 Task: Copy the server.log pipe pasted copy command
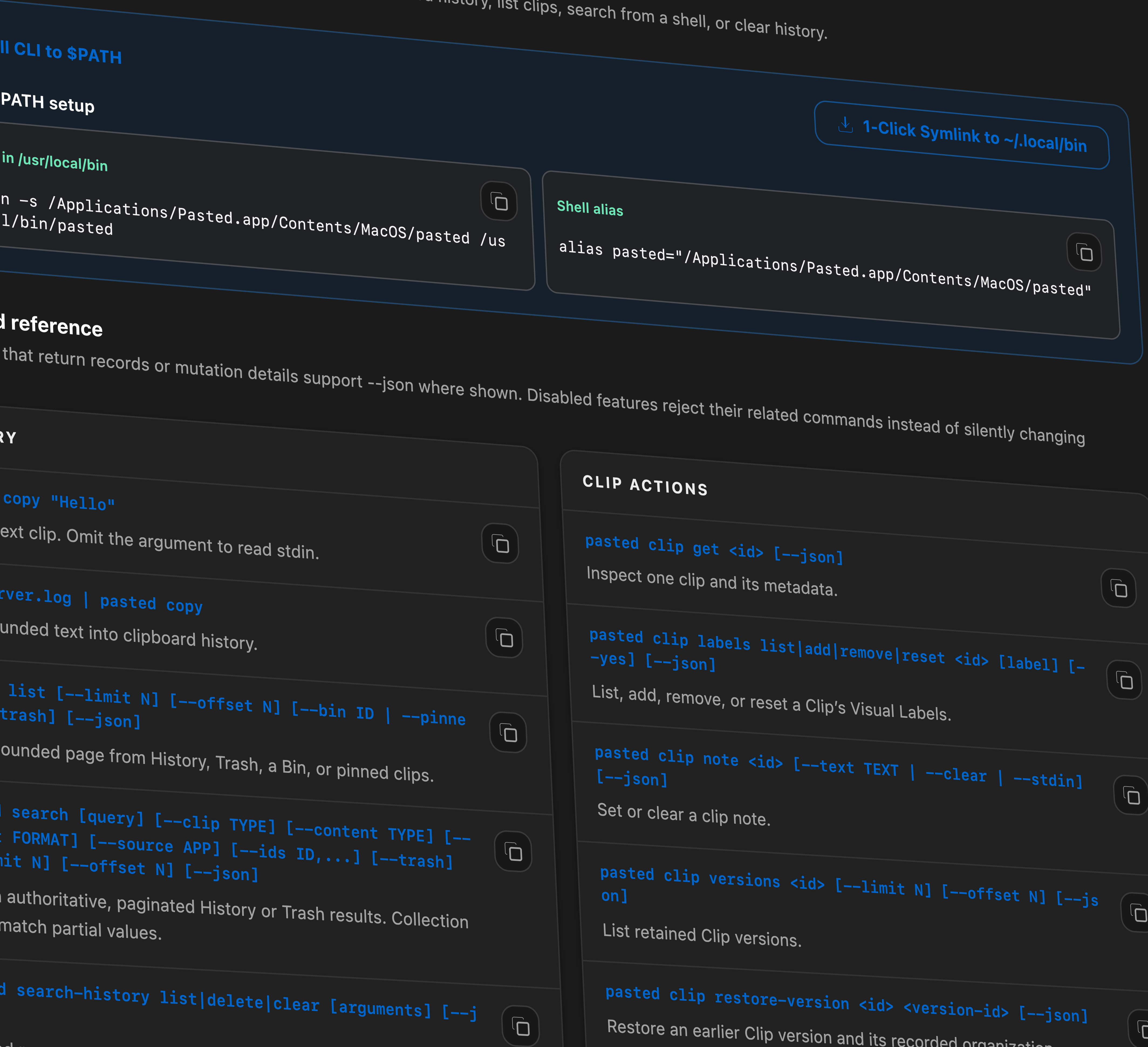[x=504, y=638]
